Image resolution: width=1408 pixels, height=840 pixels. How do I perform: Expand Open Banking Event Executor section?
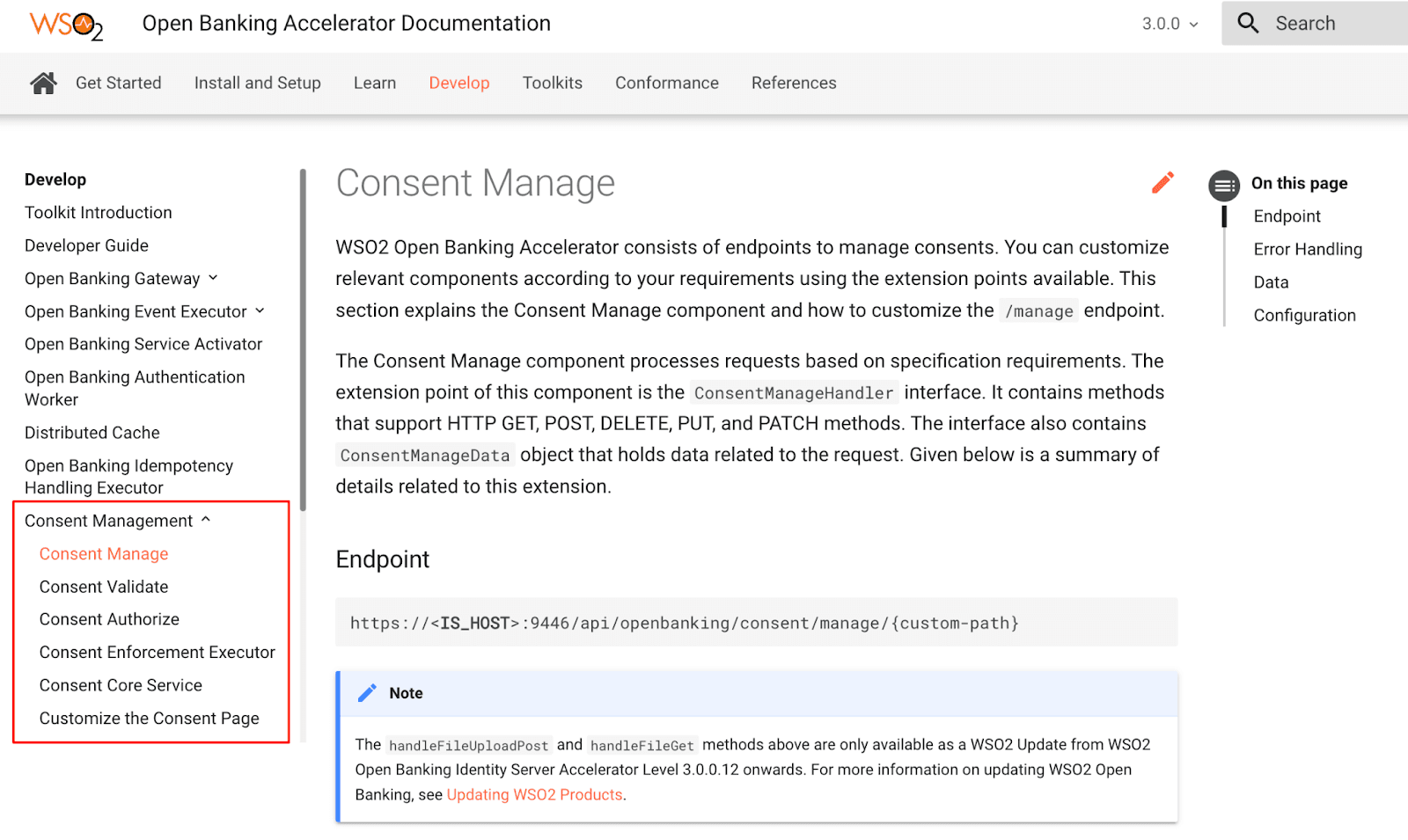click(260, 311)
